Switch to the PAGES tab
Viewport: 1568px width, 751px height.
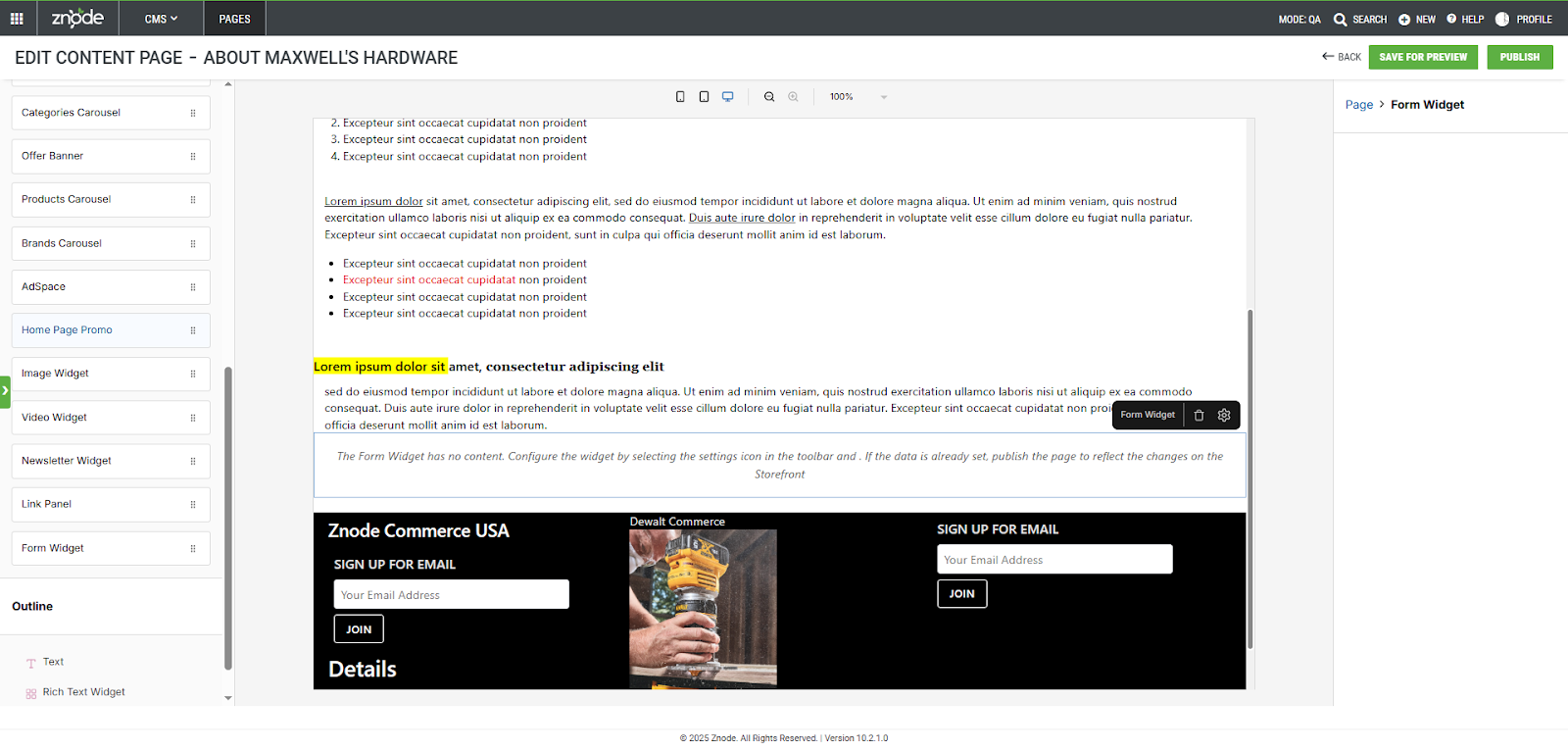point(234,19)
